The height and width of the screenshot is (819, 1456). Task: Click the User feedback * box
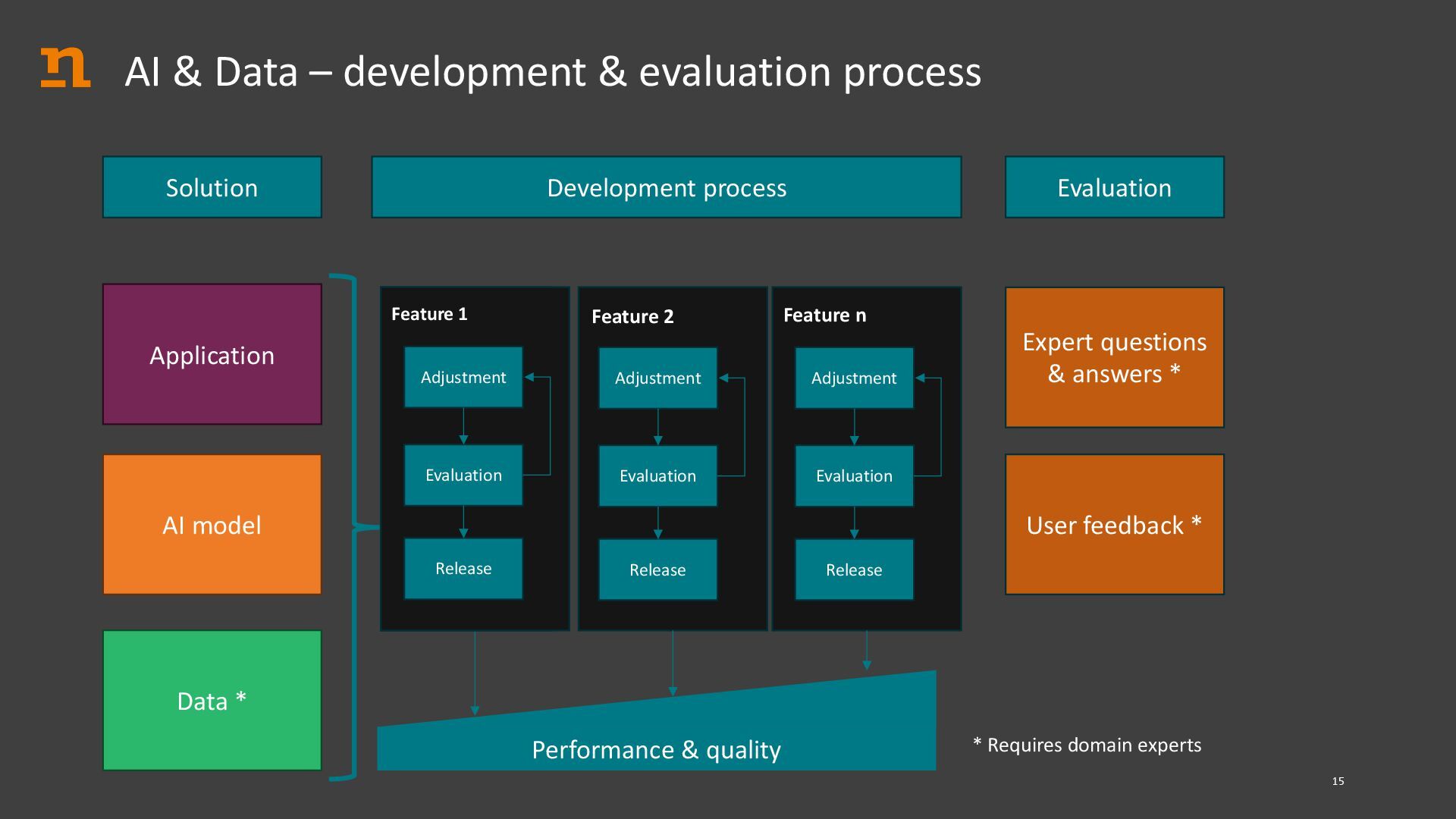(x=1115, y=525)
